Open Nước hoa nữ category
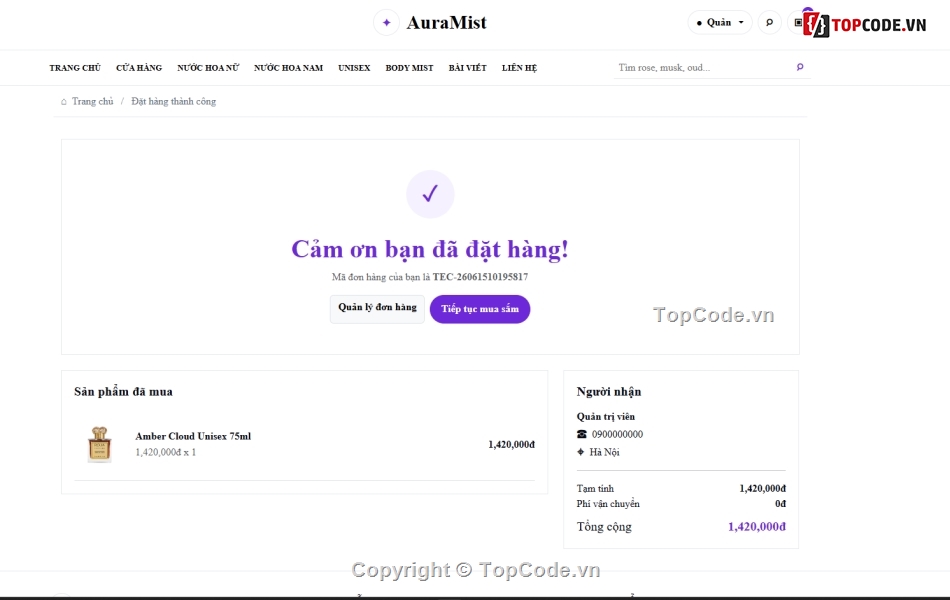The height and width of the screenshot is (600, 950). pyautogui.click(x=208, y=68)
